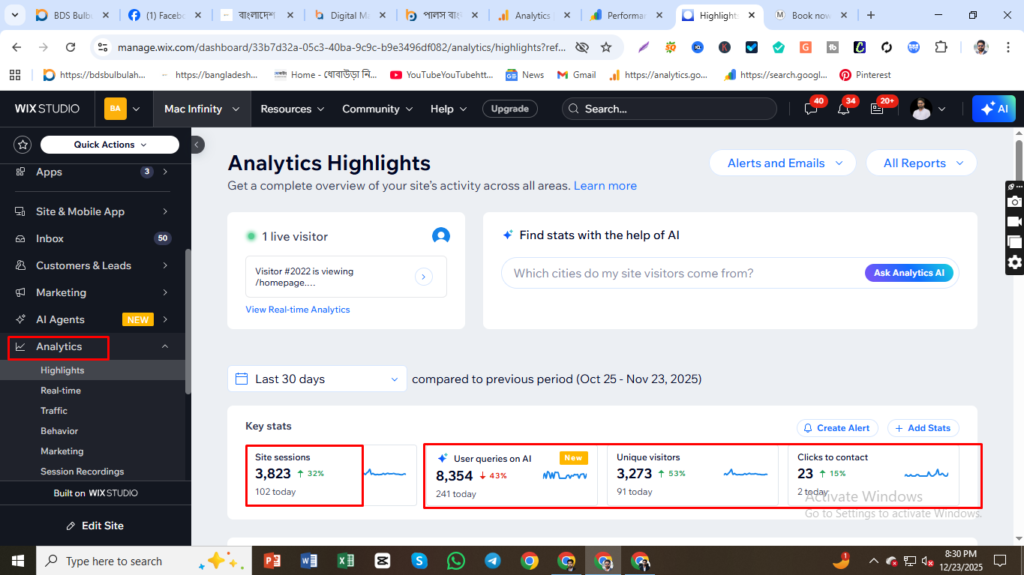This screenshot has height=575, width=1024.
Task: Select Traffic under Analytics
Action: coord(54,410)
